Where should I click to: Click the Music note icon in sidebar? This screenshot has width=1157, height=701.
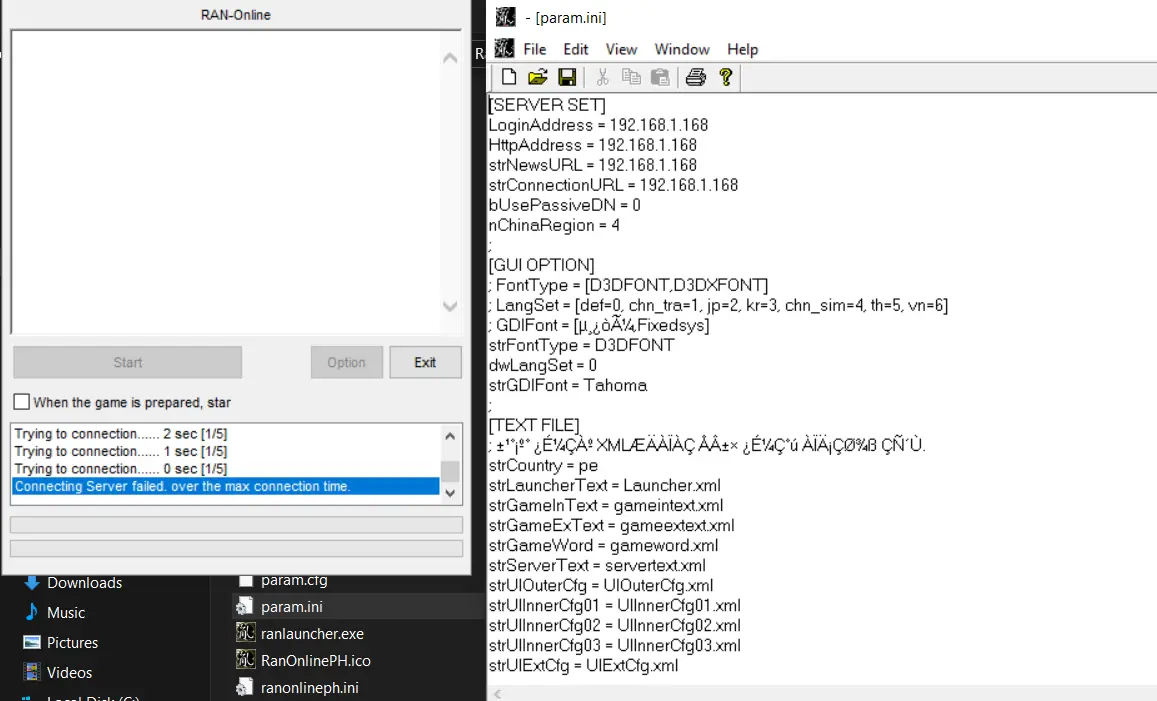[x=32, y=612]
